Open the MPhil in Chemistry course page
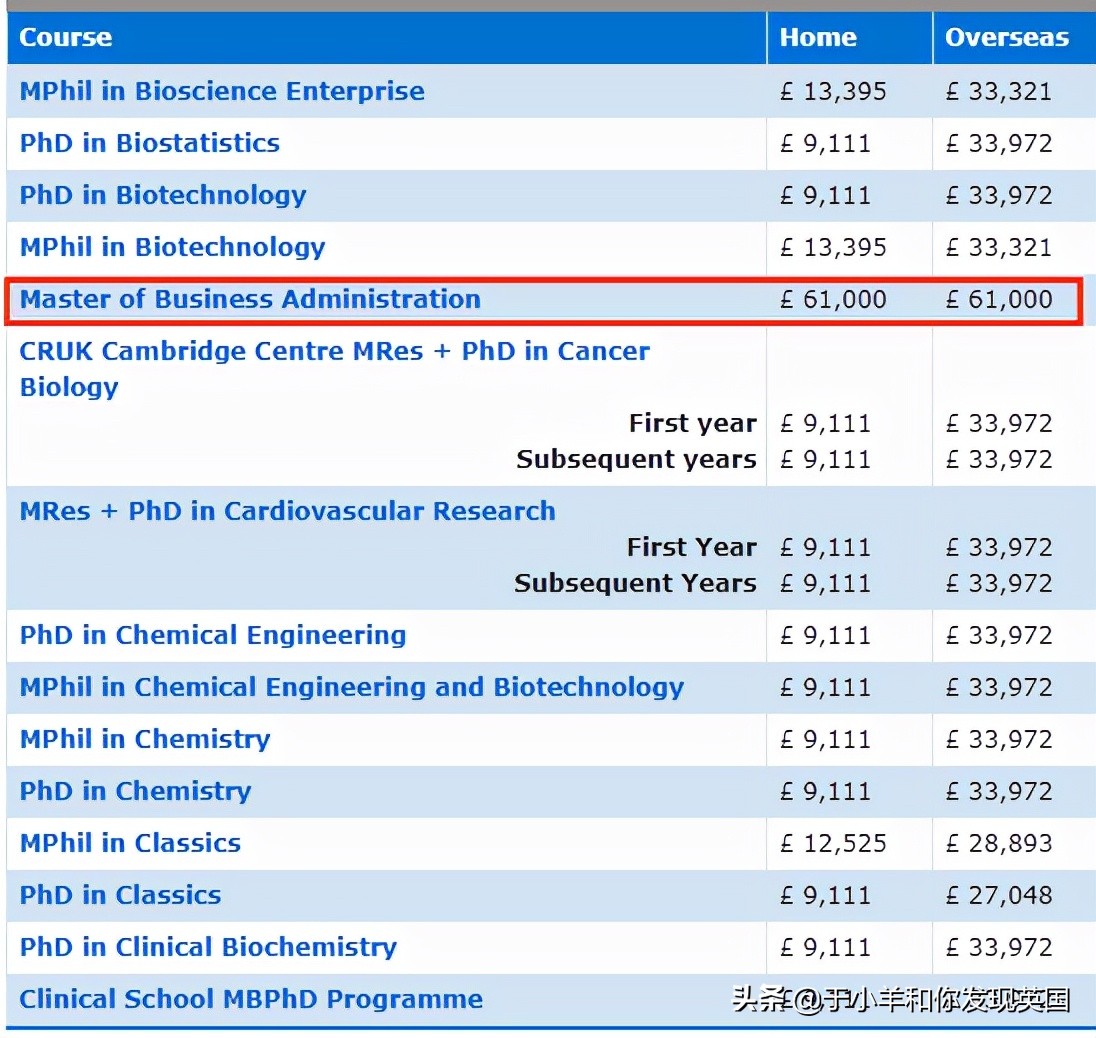 144,739
